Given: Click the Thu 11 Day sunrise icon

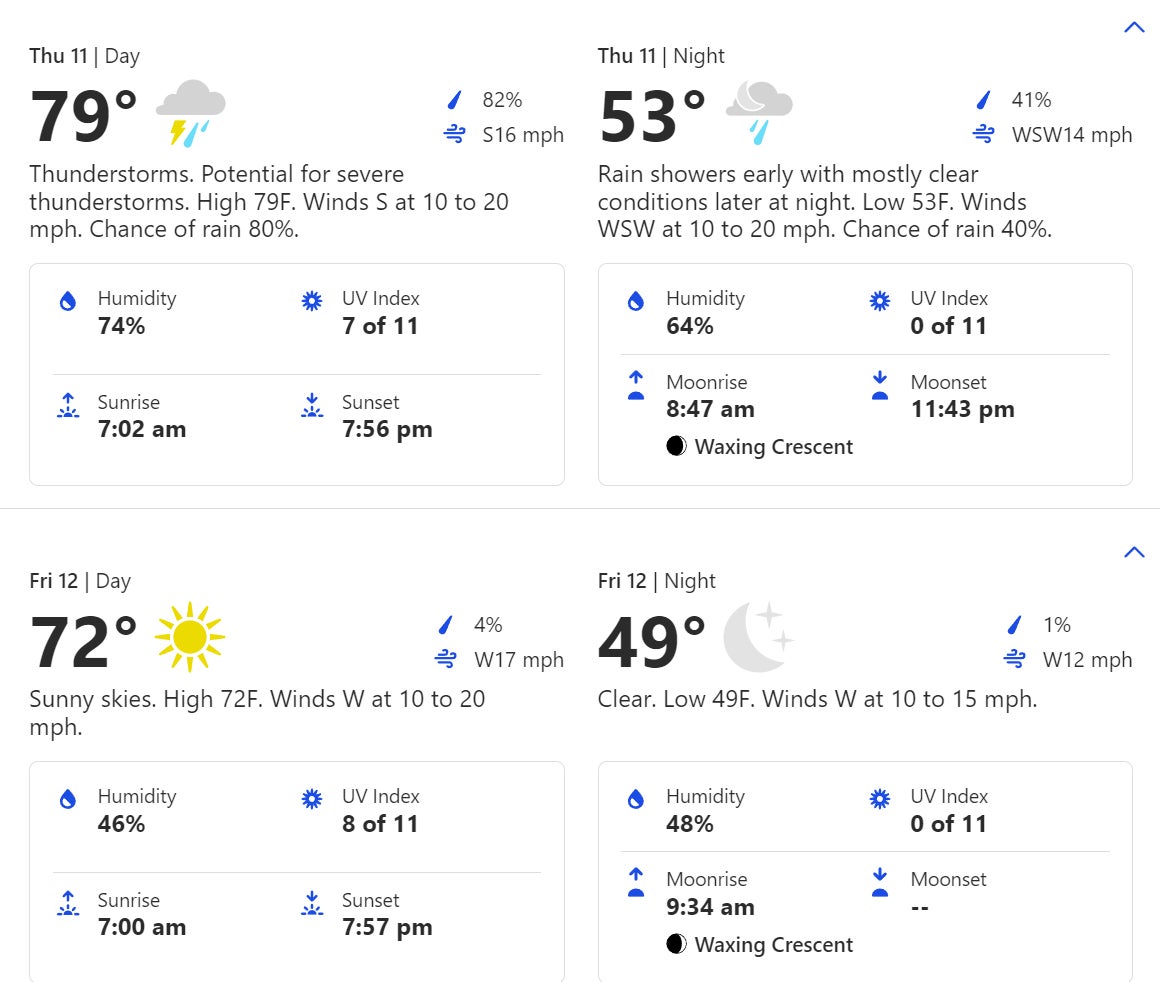Looking at the screenshot, I should coord(68,406).
